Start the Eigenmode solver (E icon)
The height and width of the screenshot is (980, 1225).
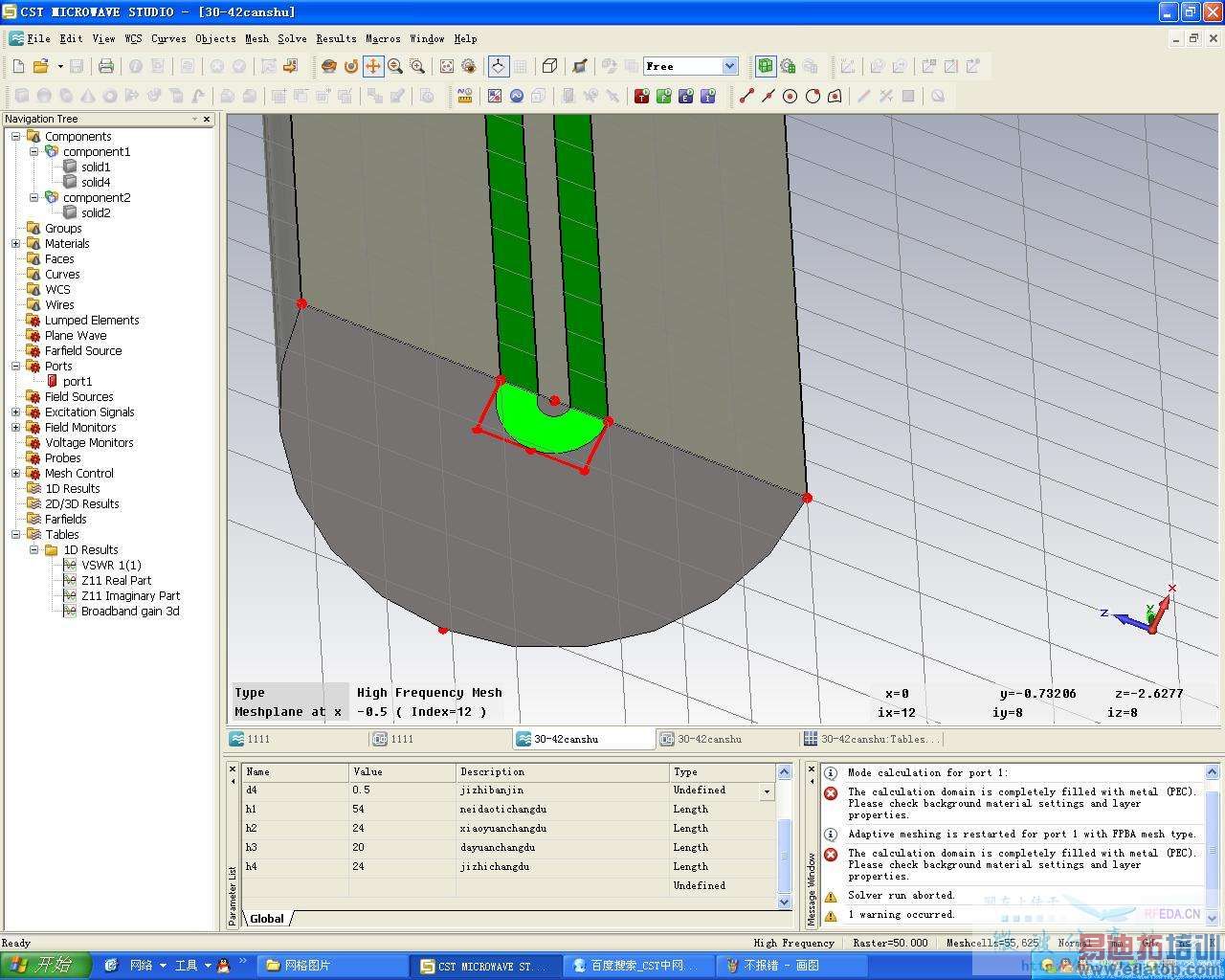[x=685, y=96]
